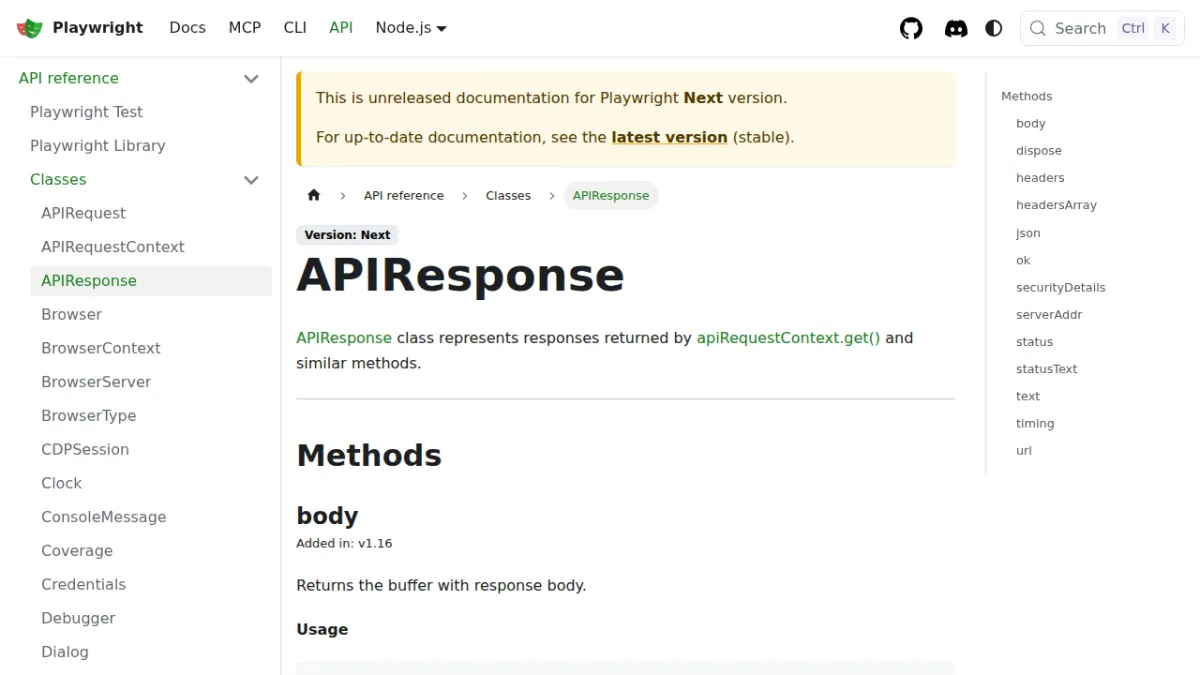Open the apiRequestContext.get() link
The width and height of the screenshot is (1200, 675).
coord(788,338)
